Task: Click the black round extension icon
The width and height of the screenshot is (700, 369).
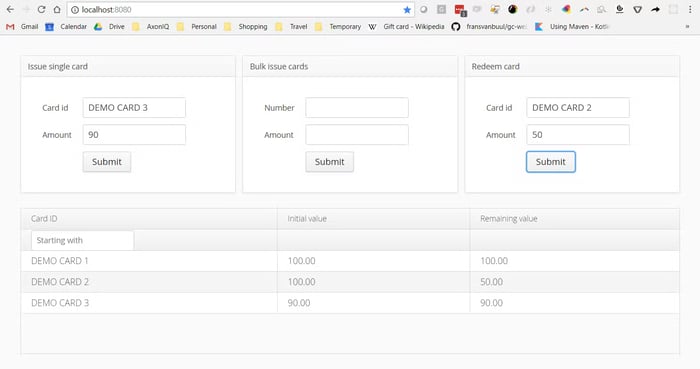Action: click(x=512, y=9)
